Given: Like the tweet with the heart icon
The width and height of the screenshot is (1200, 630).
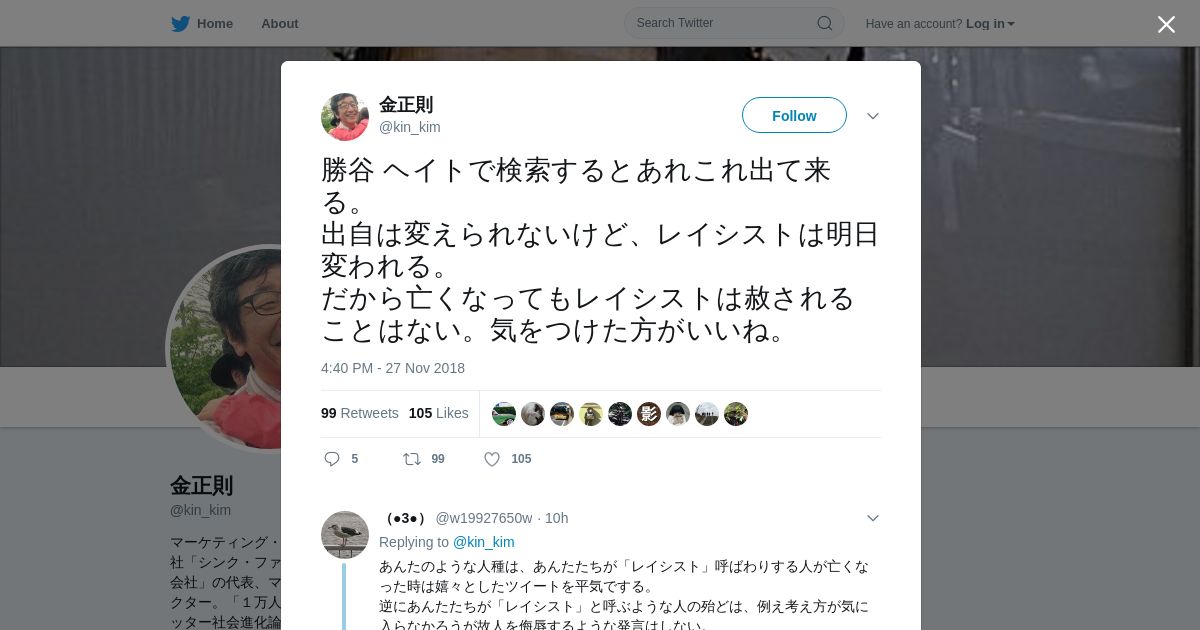Looking at the screenshot, I should click(x=492, y=459).
